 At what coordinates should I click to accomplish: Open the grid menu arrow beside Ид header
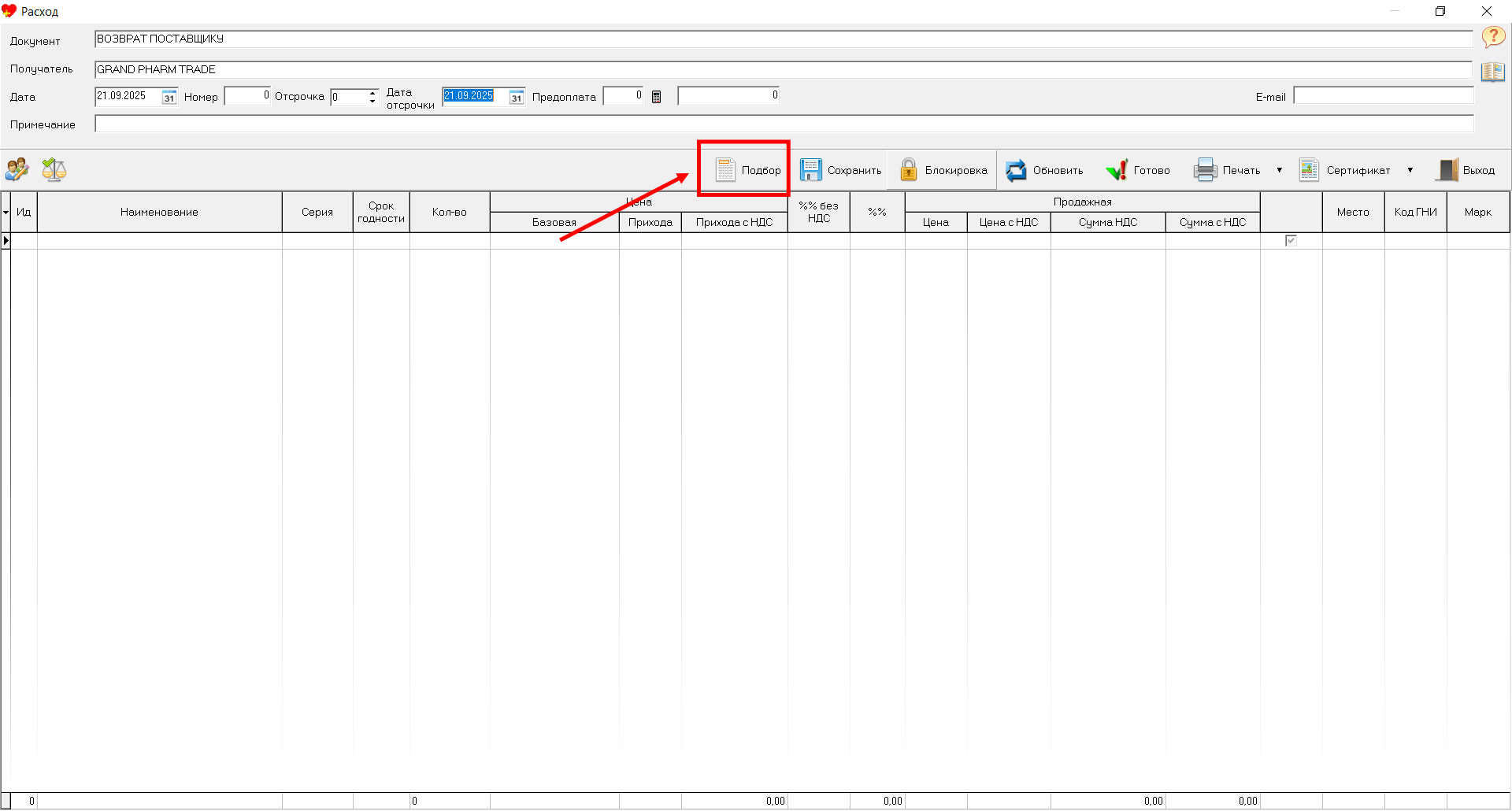[x=6, y=213]
